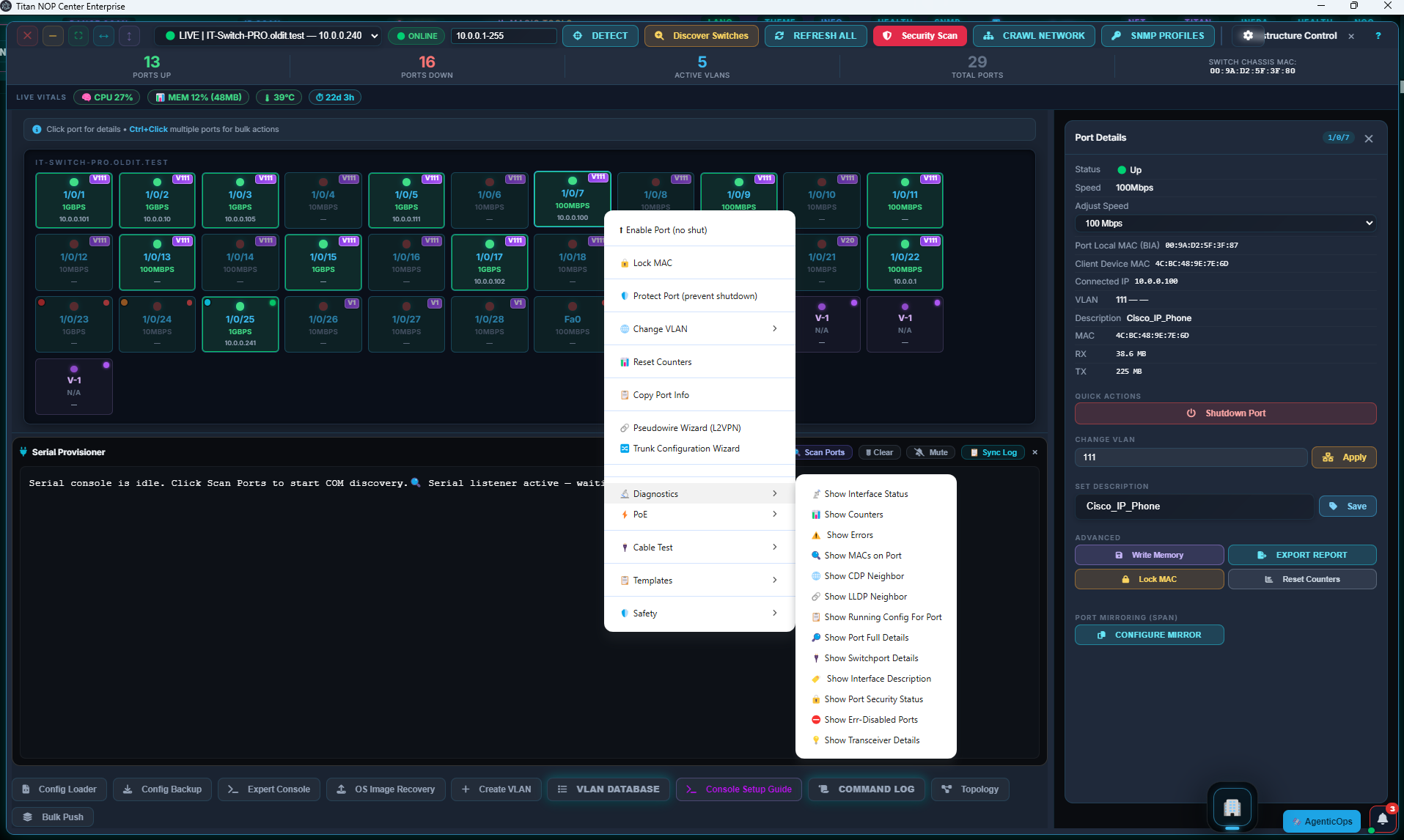
Task: Click the gear icon for Infrastructure Control
Action: click(x=1248, y=35)
